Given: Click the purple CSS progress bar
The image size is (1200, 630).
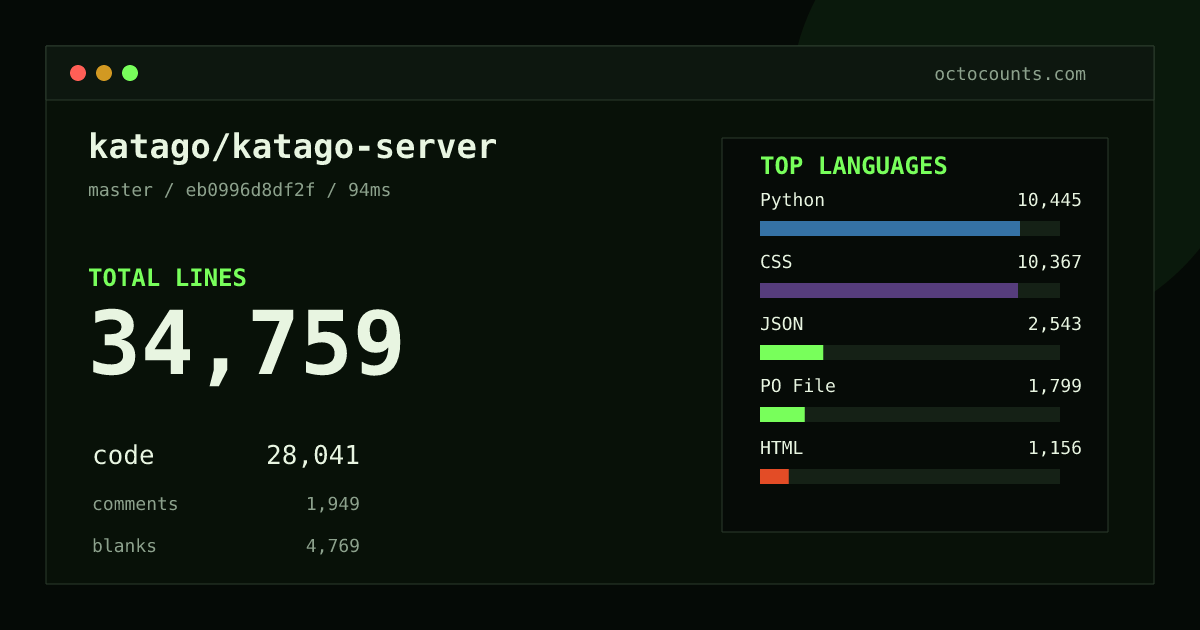Looking at the screenshot, I should tap(889, 290).
